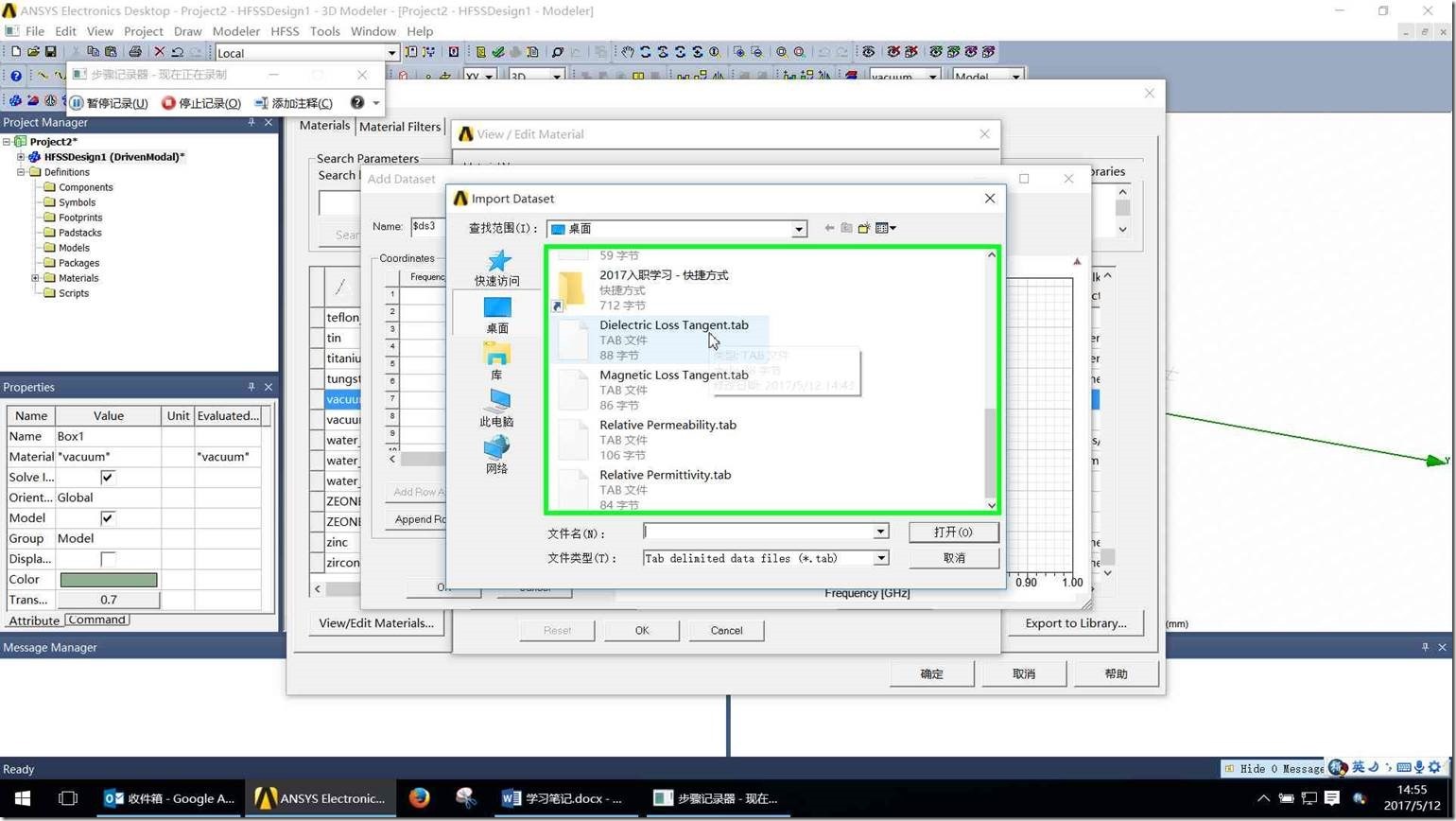Click the blue Help question mark icon
The width and height of the screenshot is (1456, 821).
(16, 77)
